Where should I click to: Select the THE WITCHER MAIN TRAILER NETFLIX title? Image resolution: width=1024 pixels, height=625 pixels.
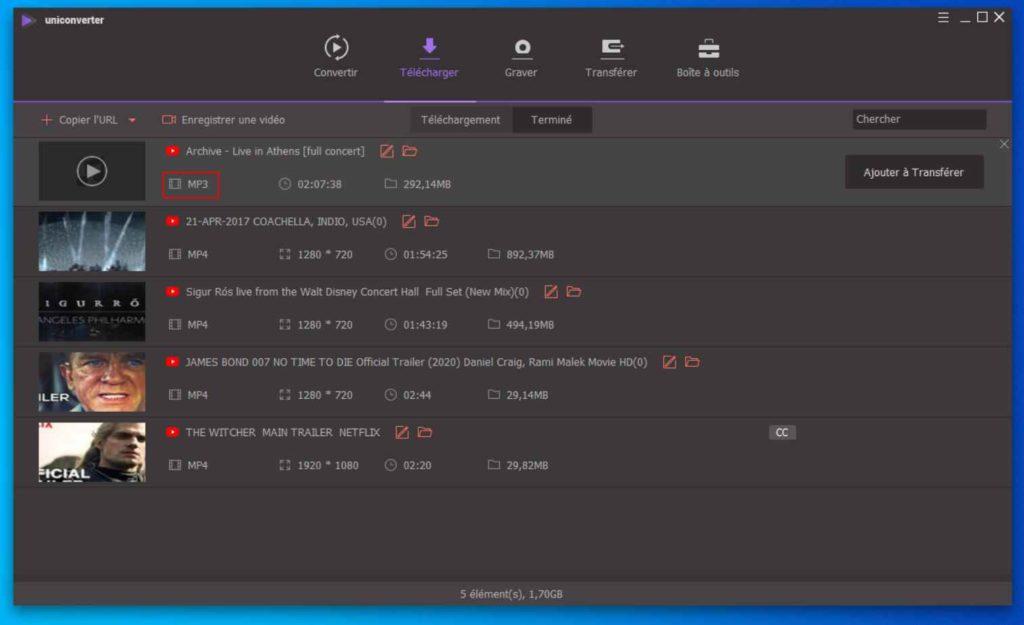(283, 433)
